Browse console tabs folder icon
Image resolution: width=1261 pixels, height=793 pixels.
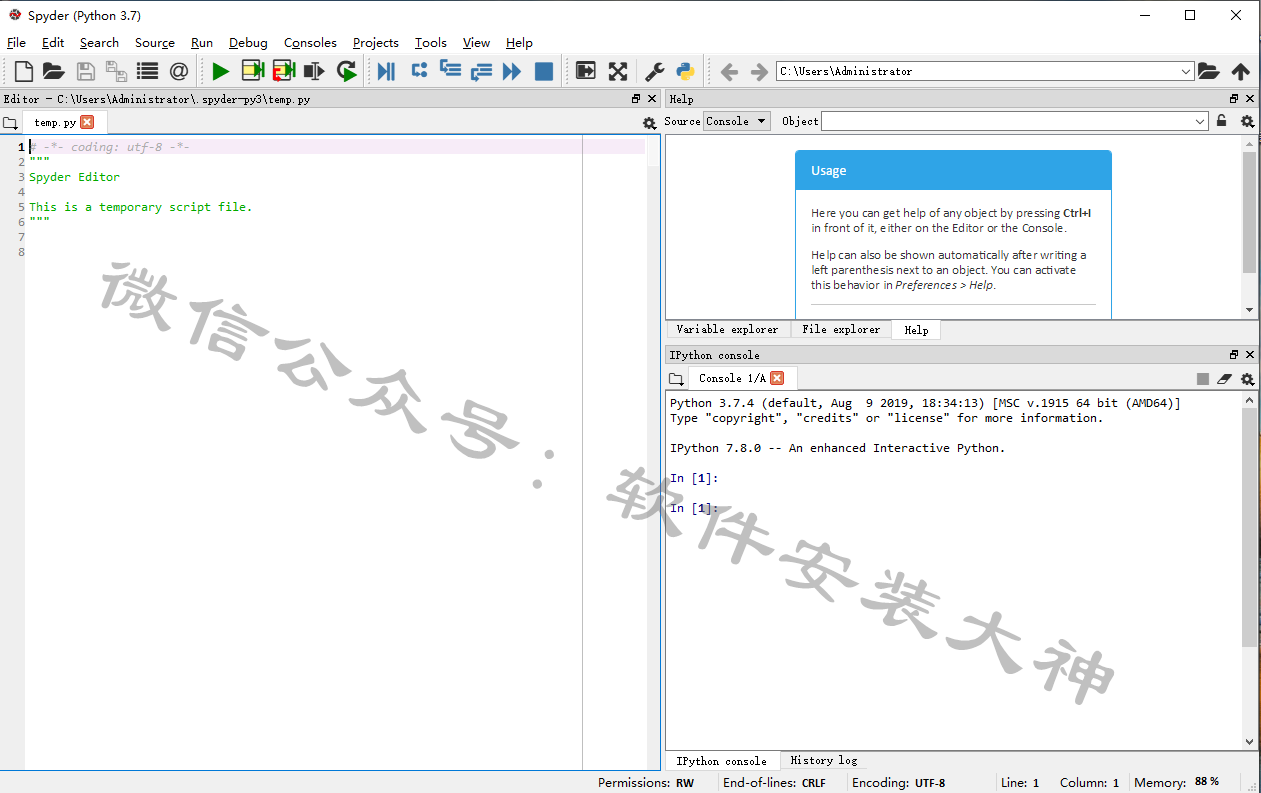[x=676, y=379]
